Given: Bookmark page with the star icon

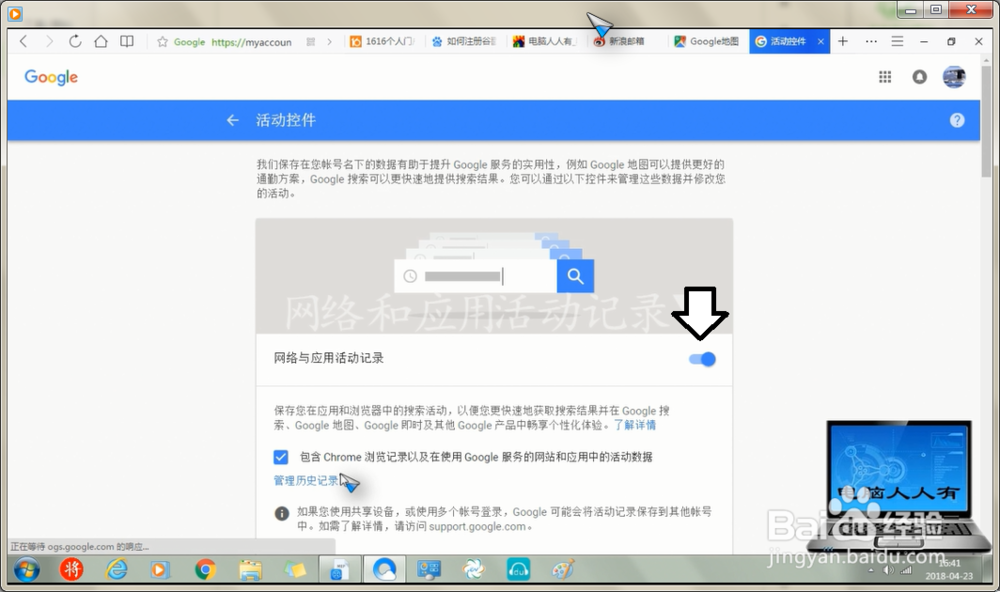Looking at the screenshot, I should 163,42.
